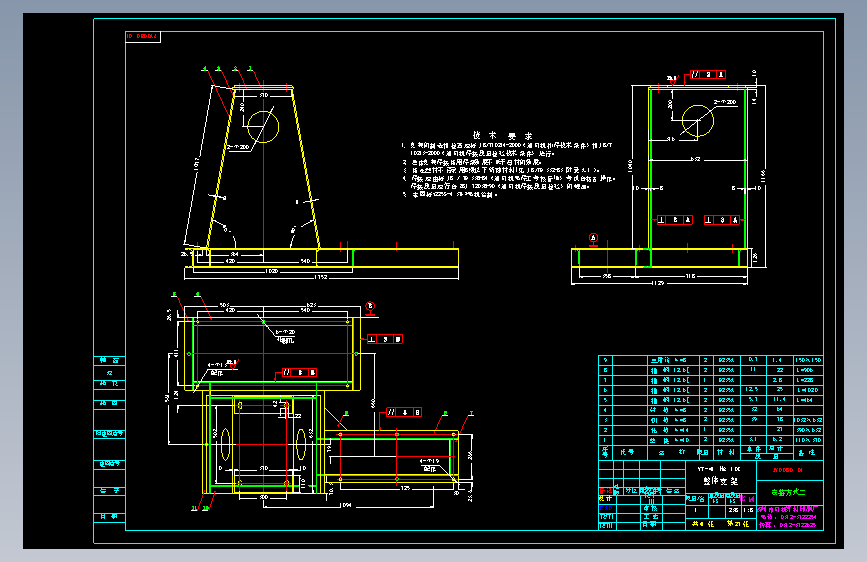Click the 1:6 scale cell in title block

click(x=748, y=510)
